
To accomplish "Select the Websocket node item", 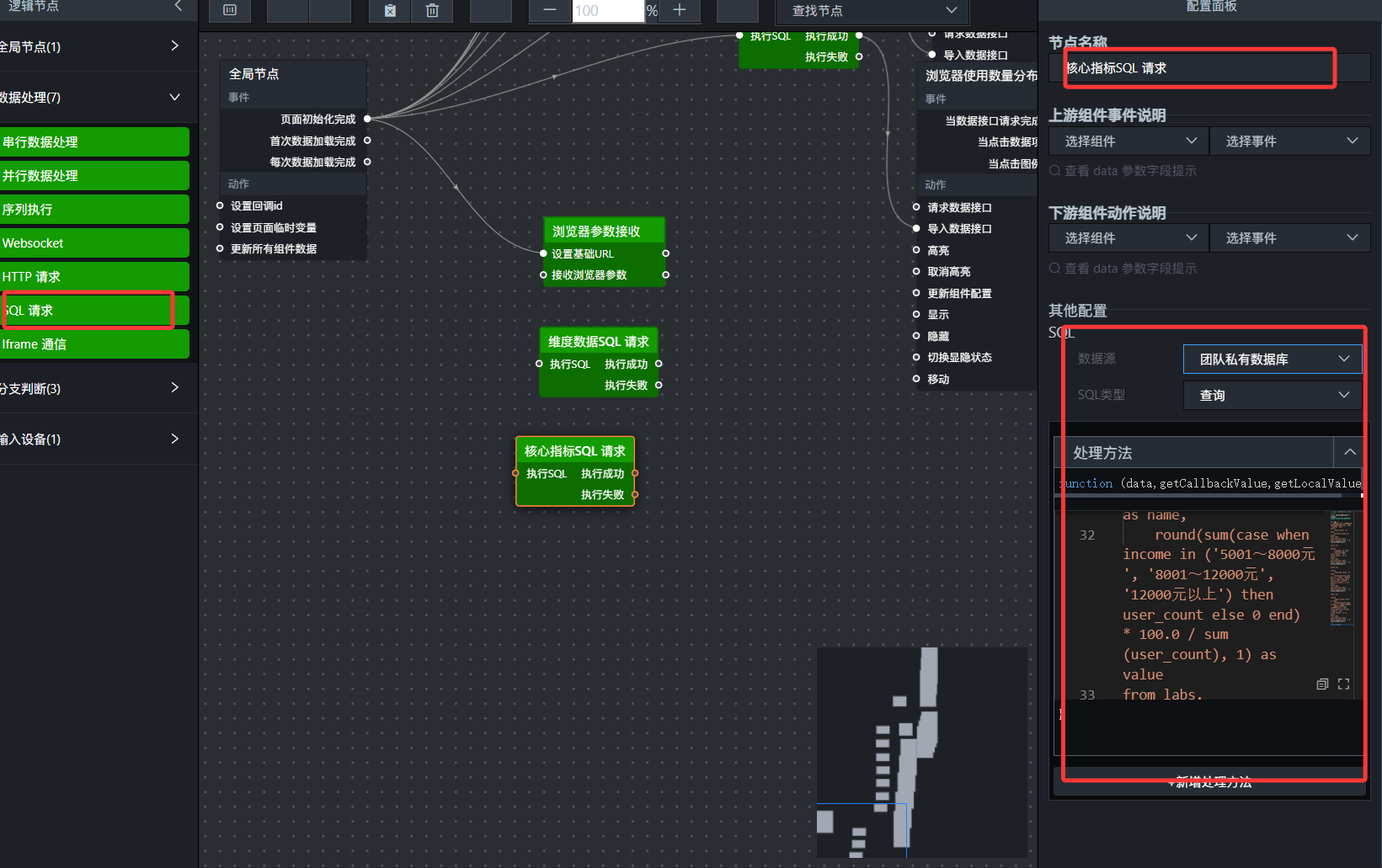I will 94,242.
